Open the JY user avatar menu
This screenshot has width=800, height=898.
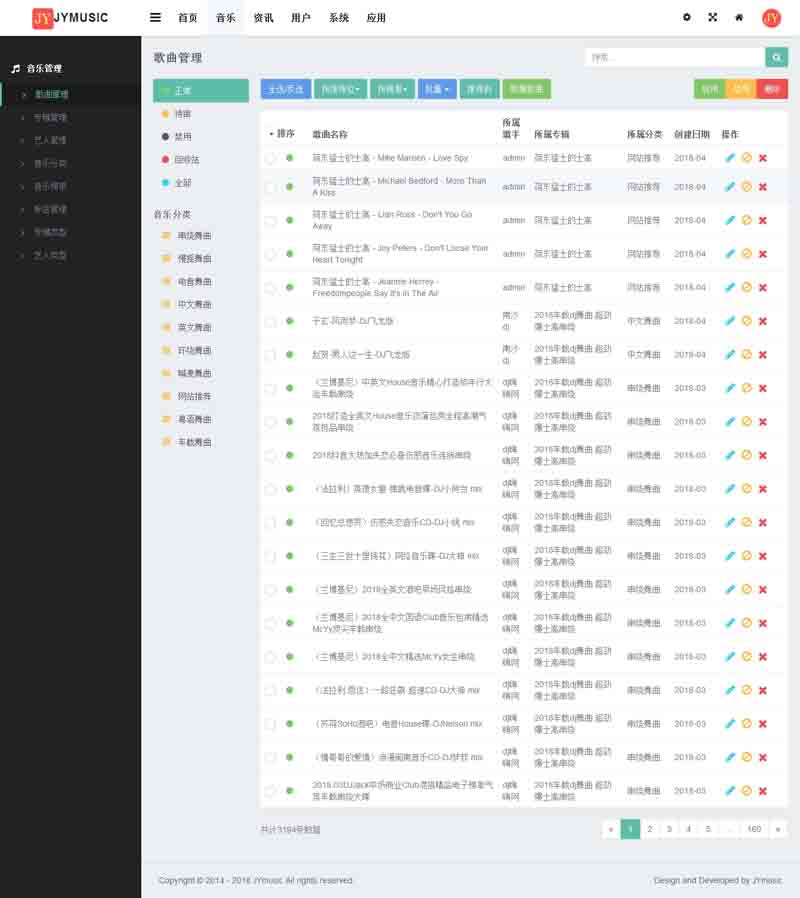(771, 17)
